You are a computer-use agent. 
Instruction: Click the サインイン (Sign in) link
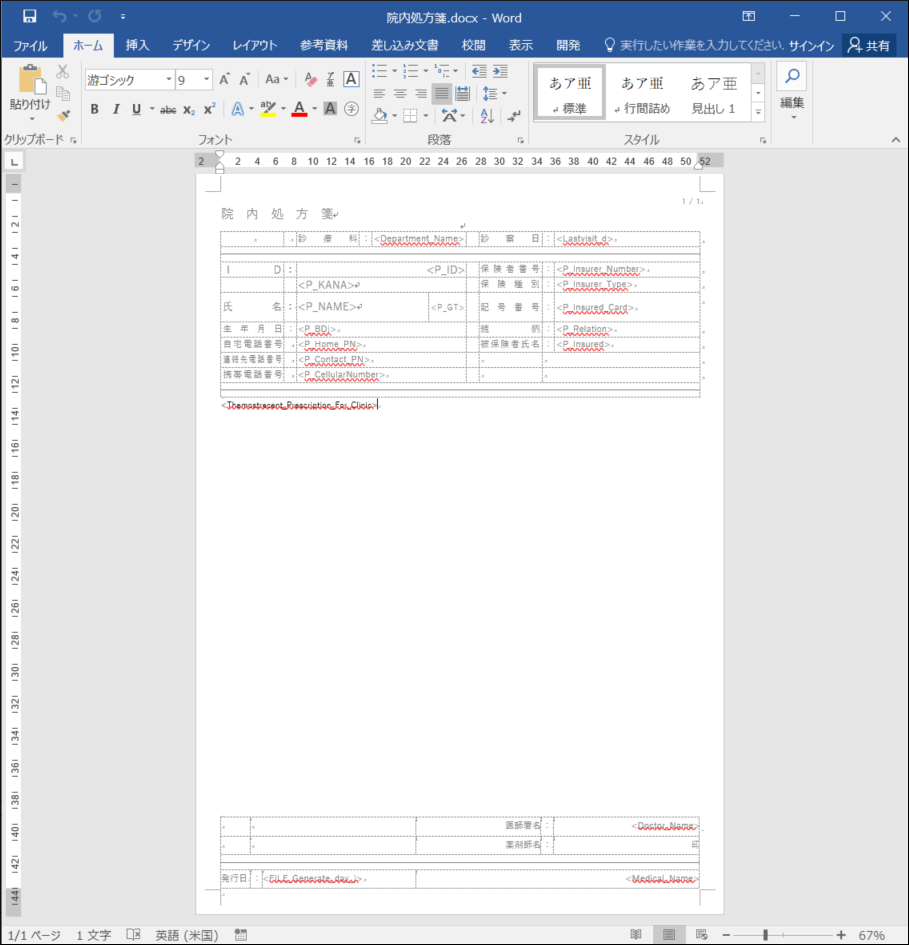[811, 46]
